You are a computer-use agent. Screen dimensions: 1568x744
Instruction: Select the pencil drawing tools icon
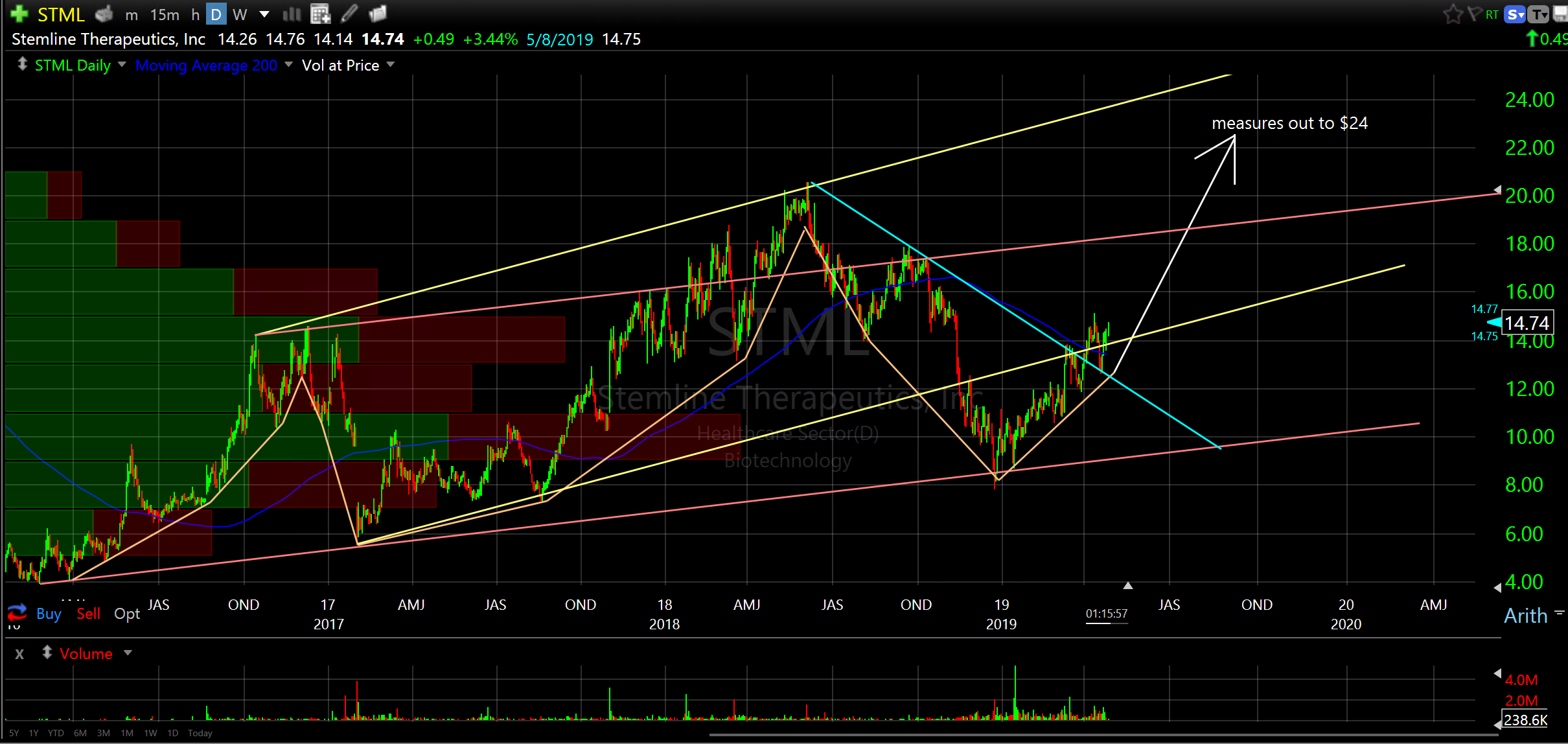[349, 14]
